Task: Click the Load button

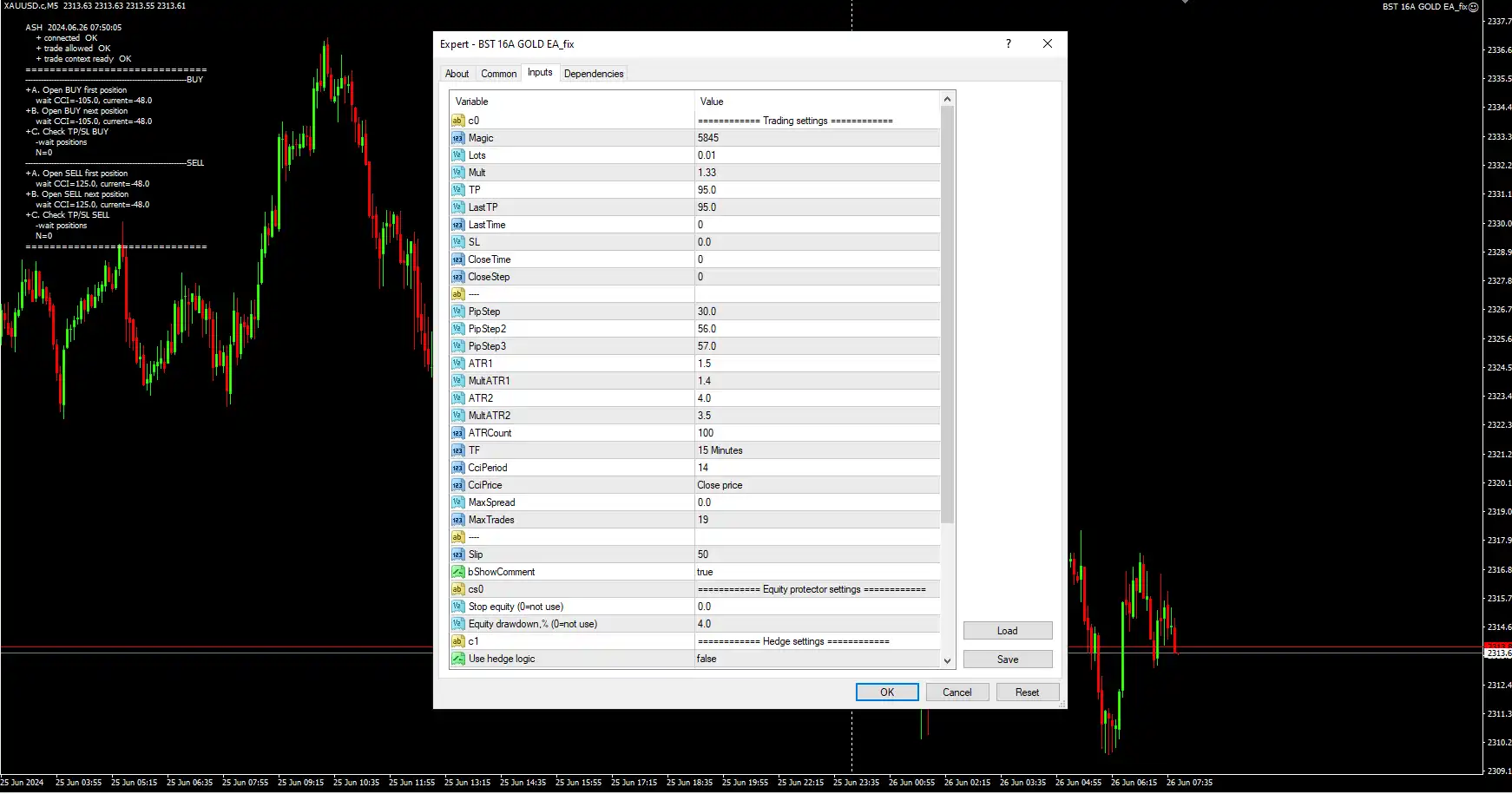Action: (1008, 631)
